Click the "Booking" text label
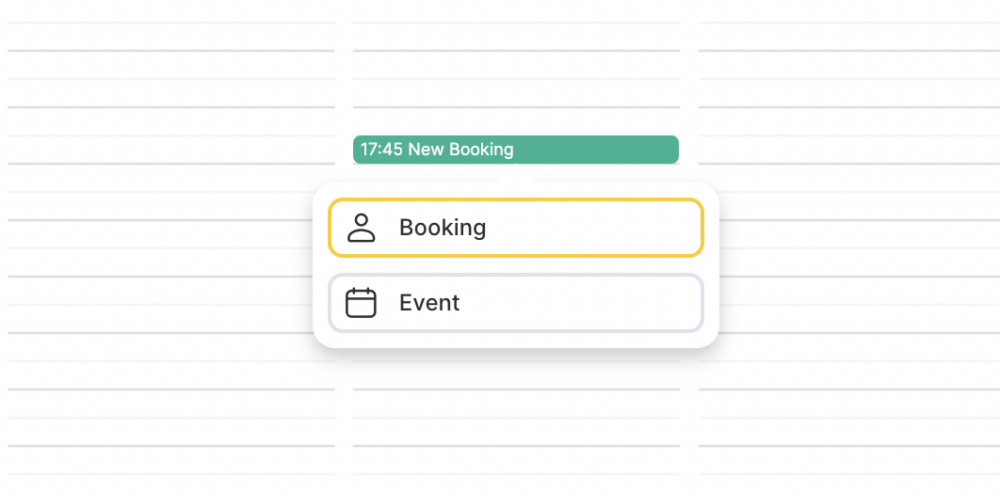 tap(443, 228)
